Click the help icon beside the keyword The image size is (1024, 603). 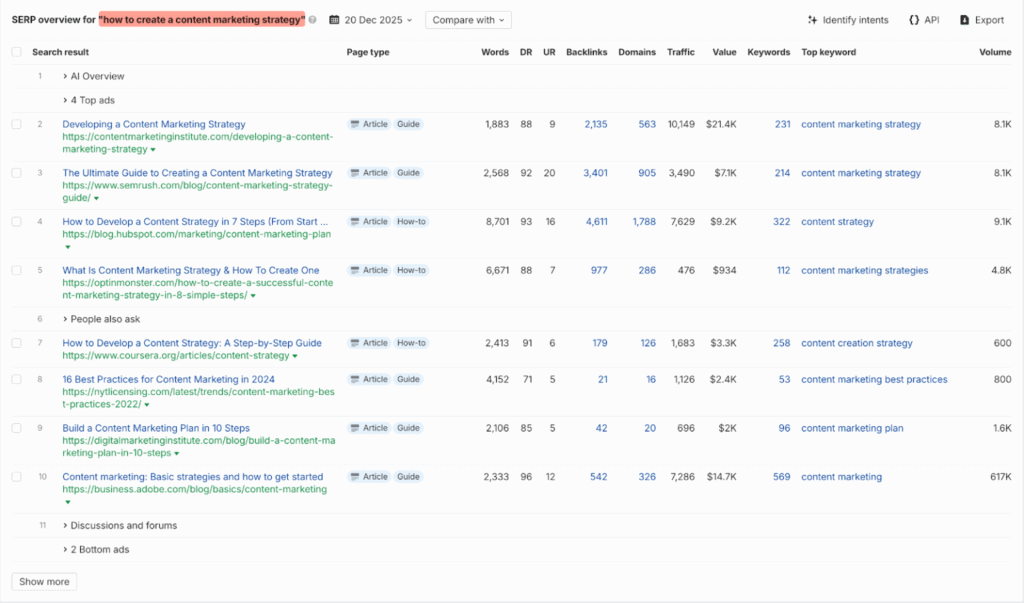coord(314,19)
